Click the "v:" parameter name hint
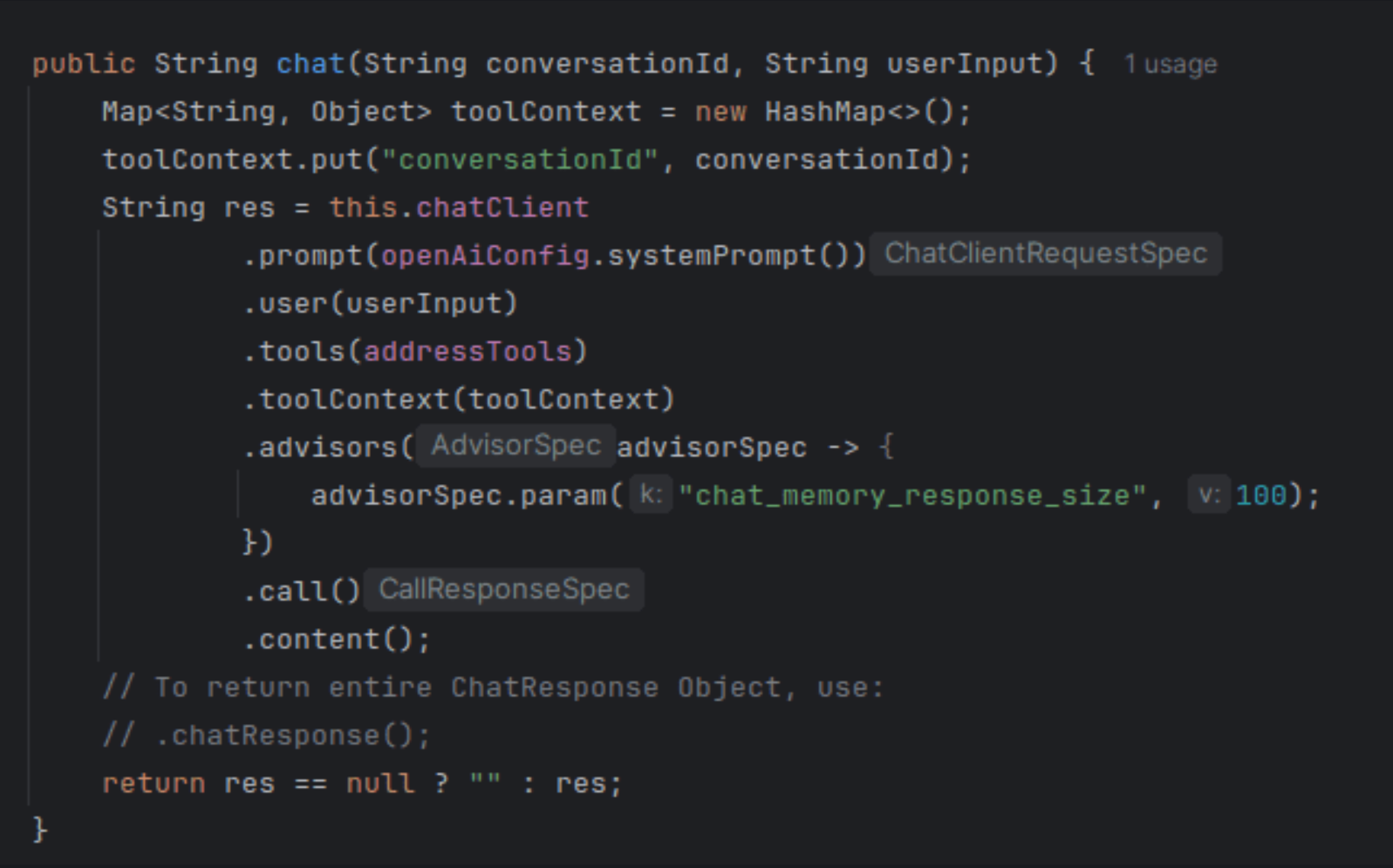Image resolution: width=1393 pixels, height=868 pixels. [1208, 496]
